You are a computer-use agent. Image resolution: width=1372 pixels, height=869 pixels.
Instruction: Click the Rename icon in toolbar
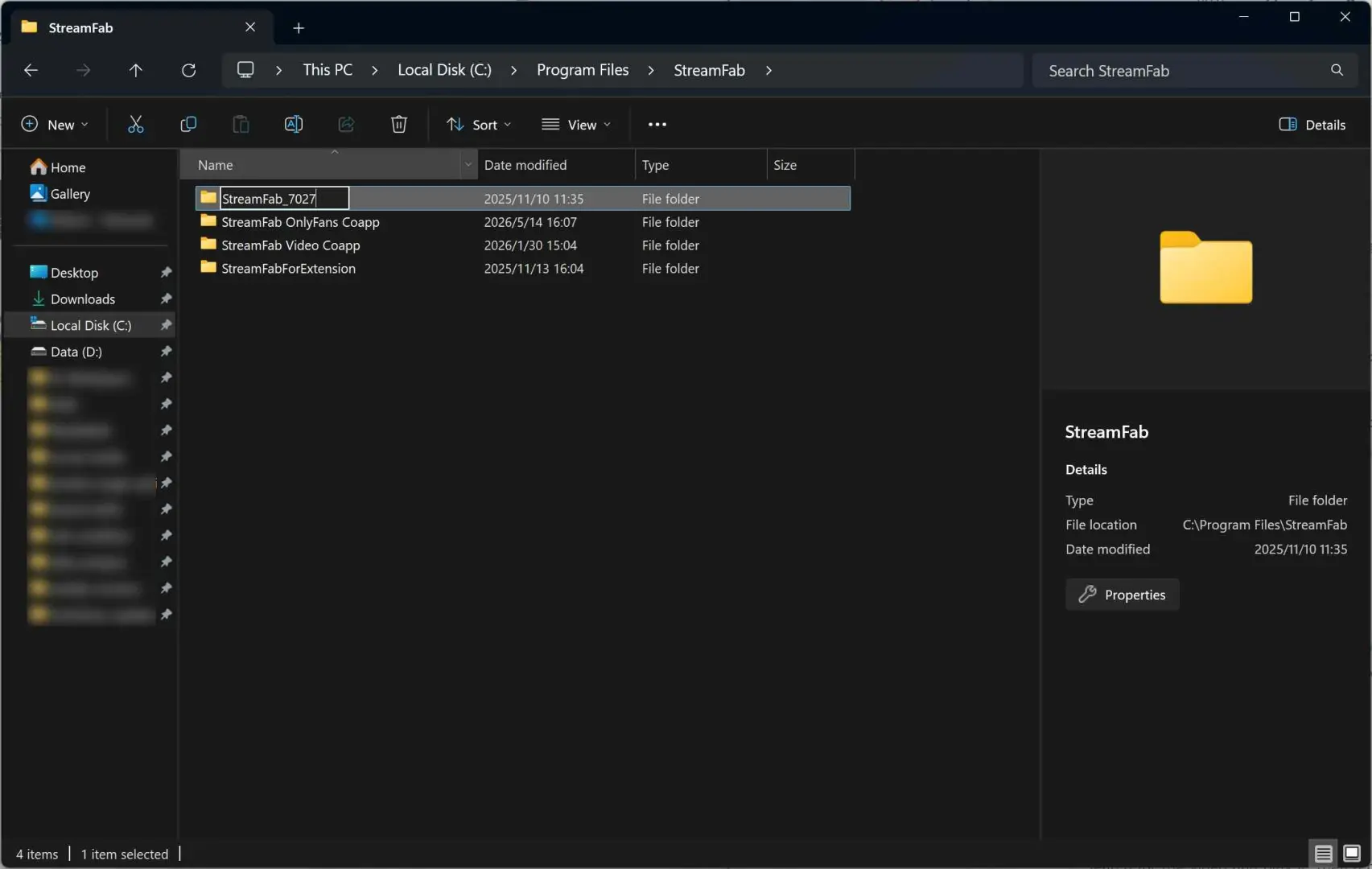pos(294,124)
